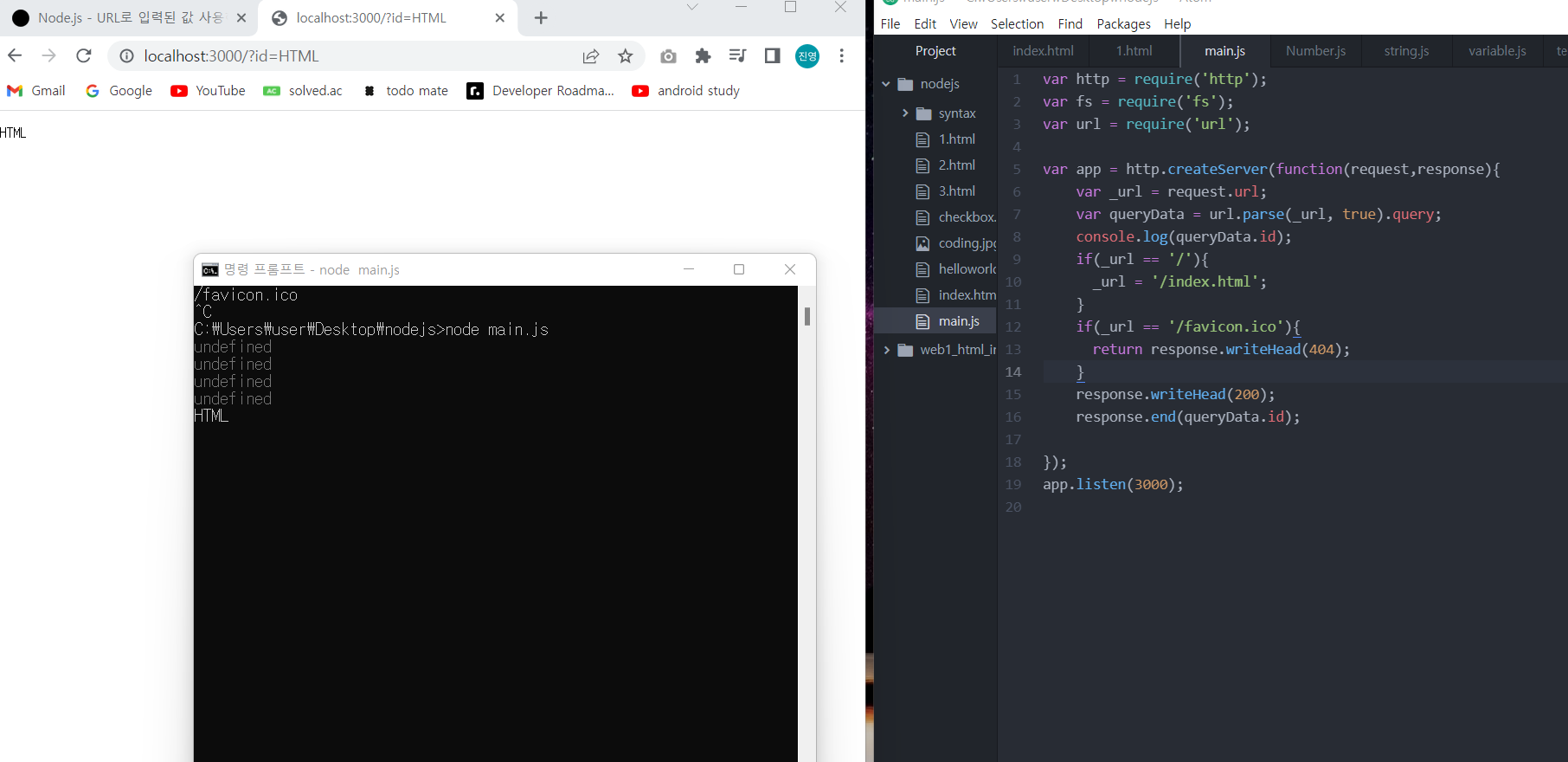
Task: Minimize the command prompt window
Action: tap(689, 269)
